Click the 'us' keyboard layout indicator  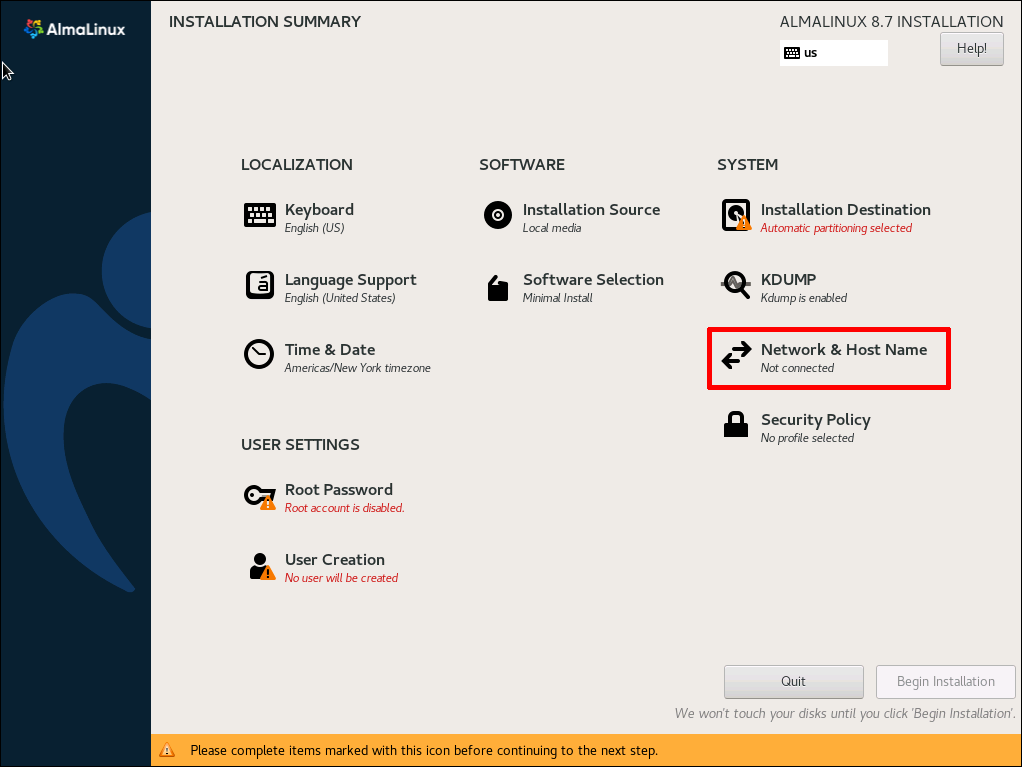(834, 53)
